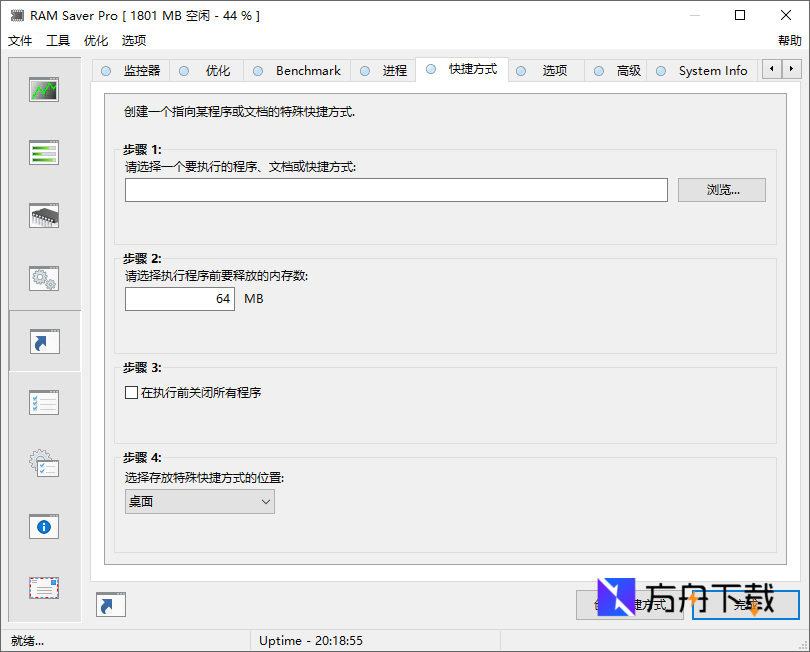810x652 pixels.
Task: Click the radio circle beside 监控器 tab
Action: pyautogui.click(x=105, y=70)
